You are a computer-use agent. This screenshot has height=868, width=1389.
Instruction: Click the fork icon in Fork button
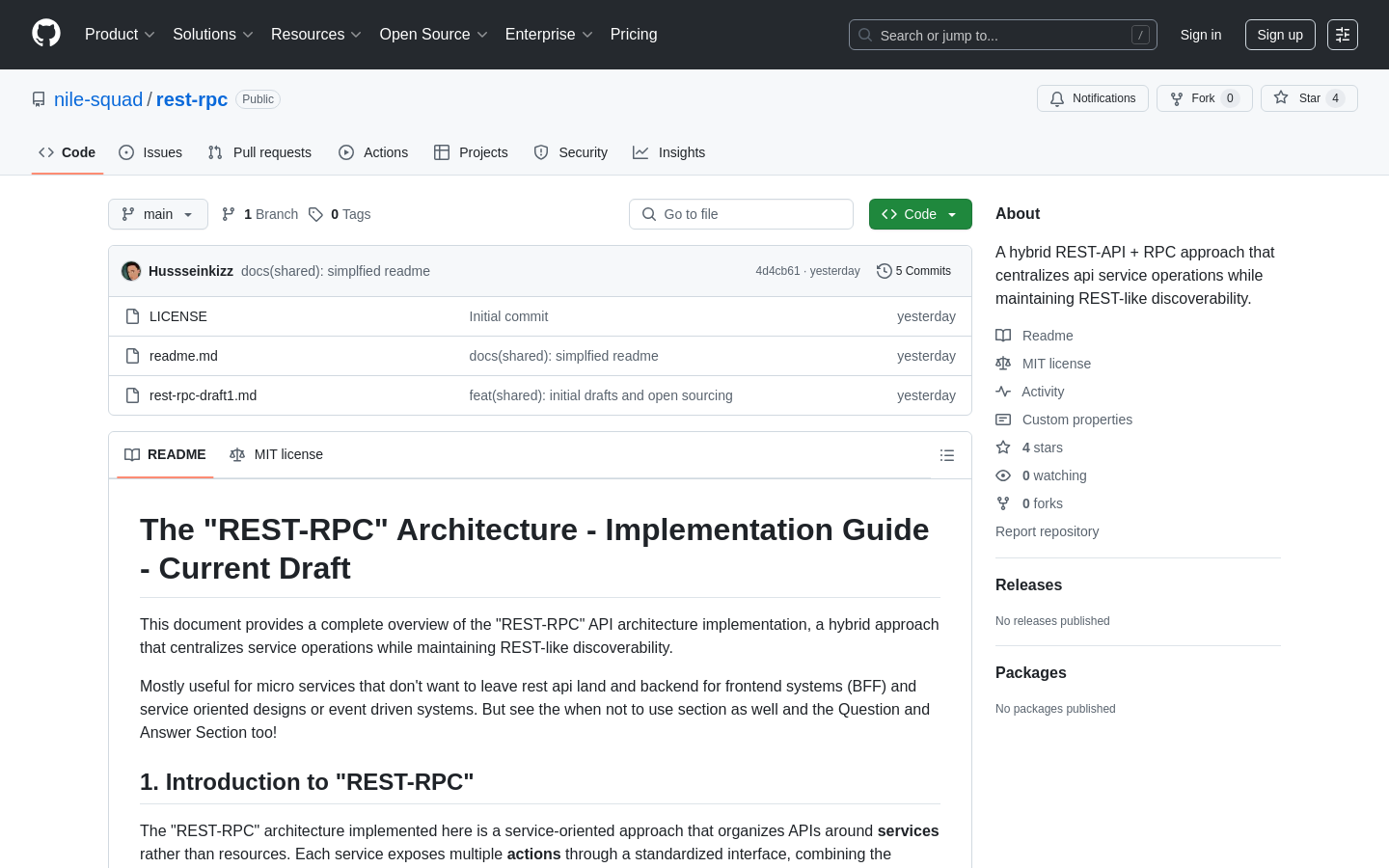(x=1177, y=98)
